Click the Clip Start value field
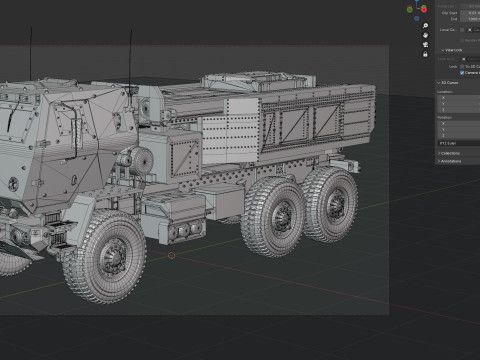480x360 pixels. click(470, 13)
